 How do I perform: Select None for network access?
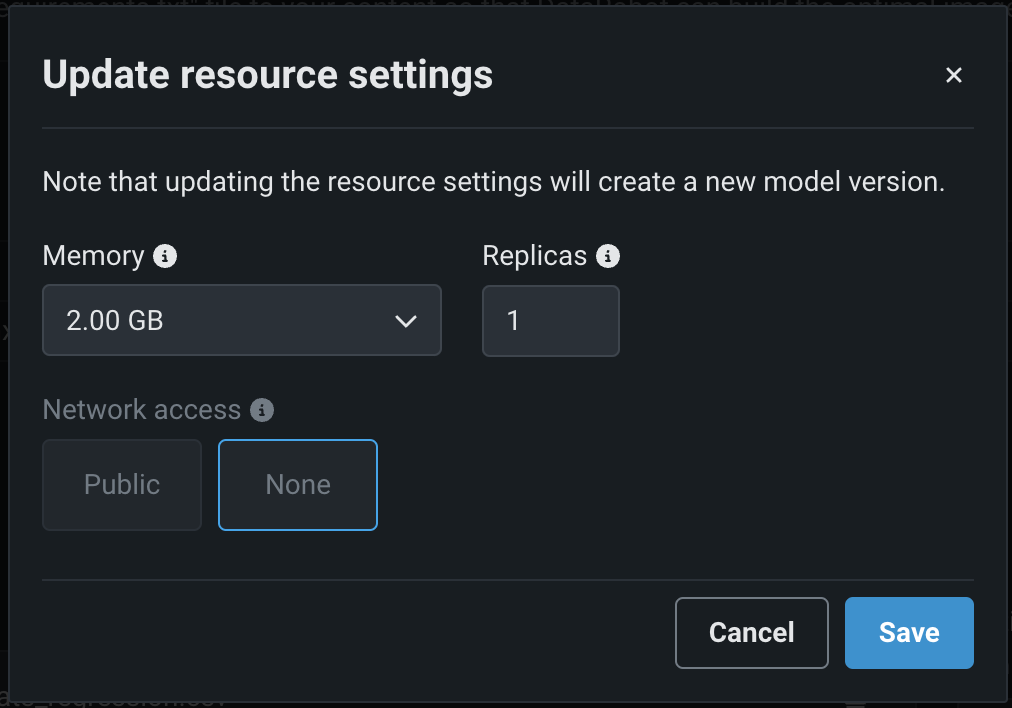(298, 485)
